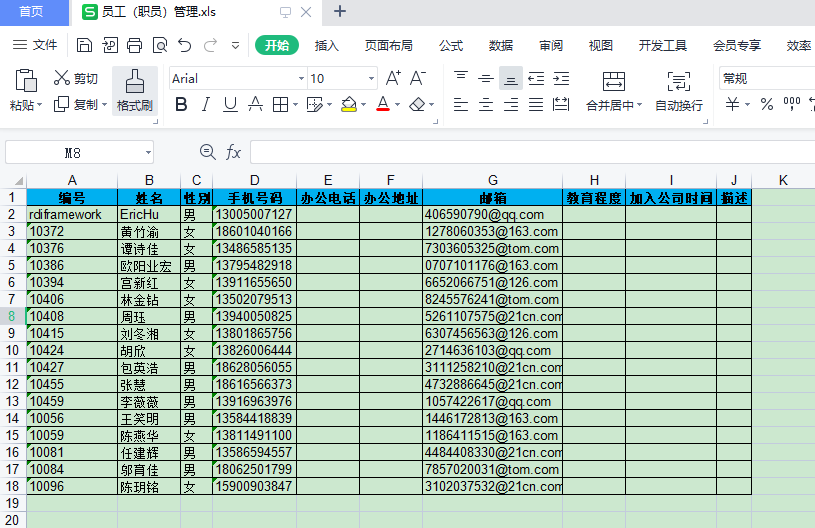Screen dimensions: 815x528
Task: Click the Merge and Center (合并居中) icon
Action: (x=613, y=82)
